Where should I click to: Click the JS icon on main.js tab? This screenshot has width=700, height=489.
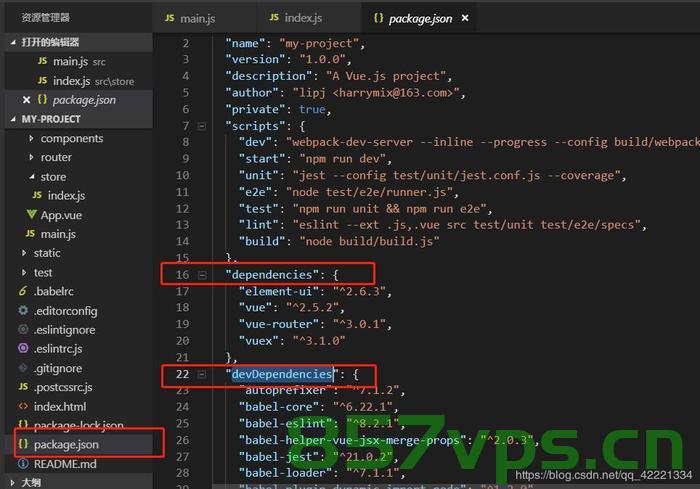(x=170, y=18)
